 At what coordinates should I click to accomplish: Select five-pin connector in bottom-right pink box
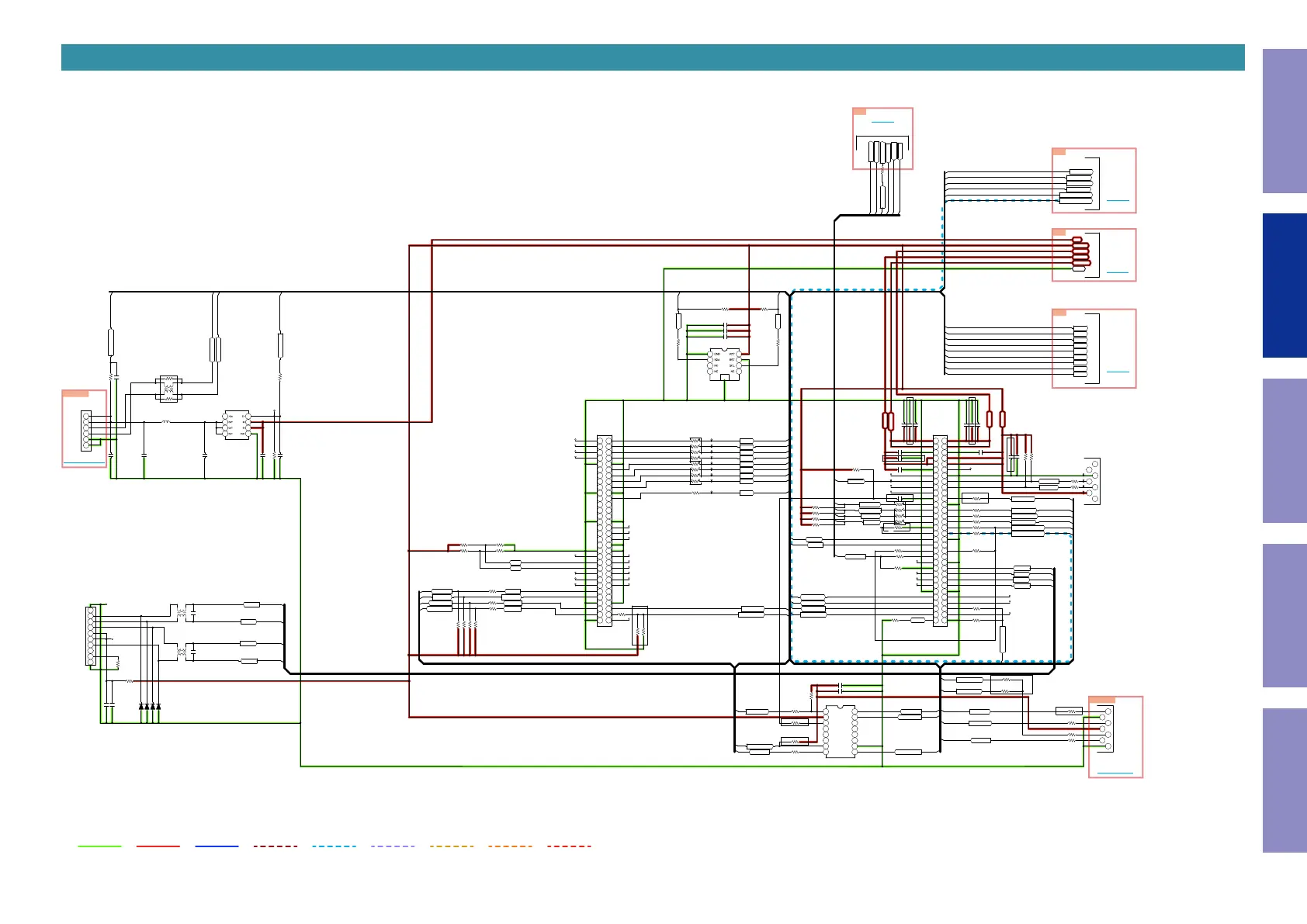tap(1105, 728)
